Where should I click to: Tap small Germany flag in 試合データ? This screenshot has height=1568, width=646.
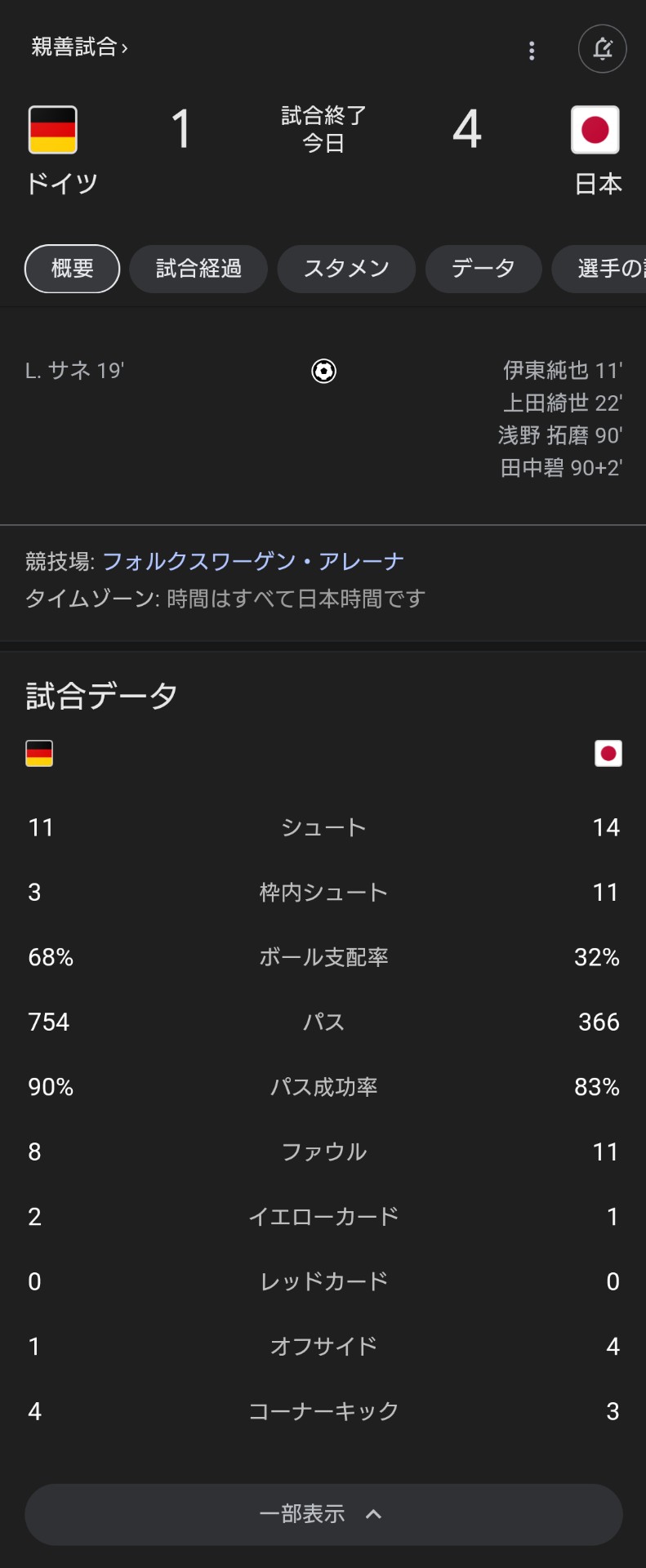tap(39, 753)
